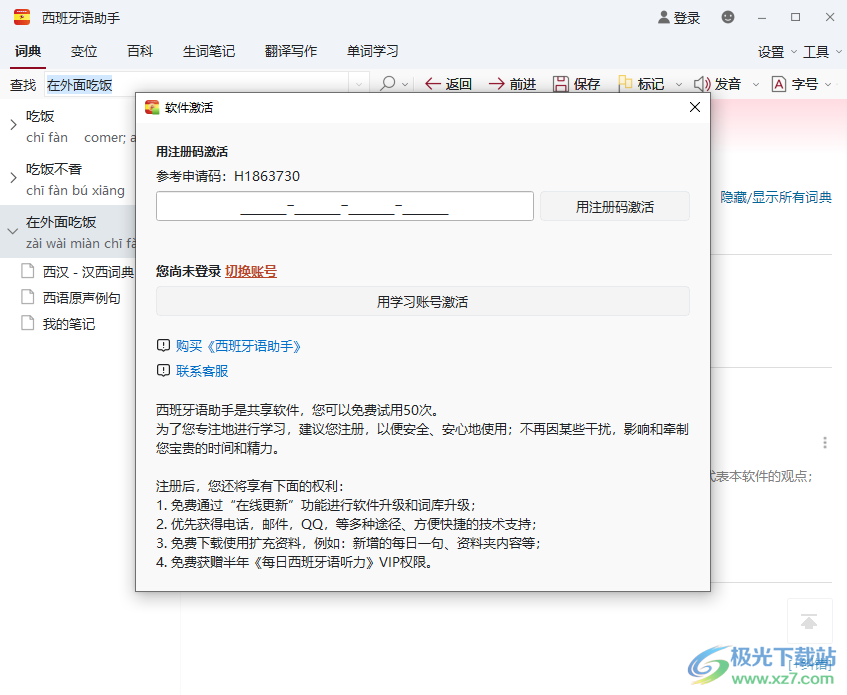The height and width of the screenshot is (695, 847).
Task: Open the three-dot more options icon
Action: (824, 443)
